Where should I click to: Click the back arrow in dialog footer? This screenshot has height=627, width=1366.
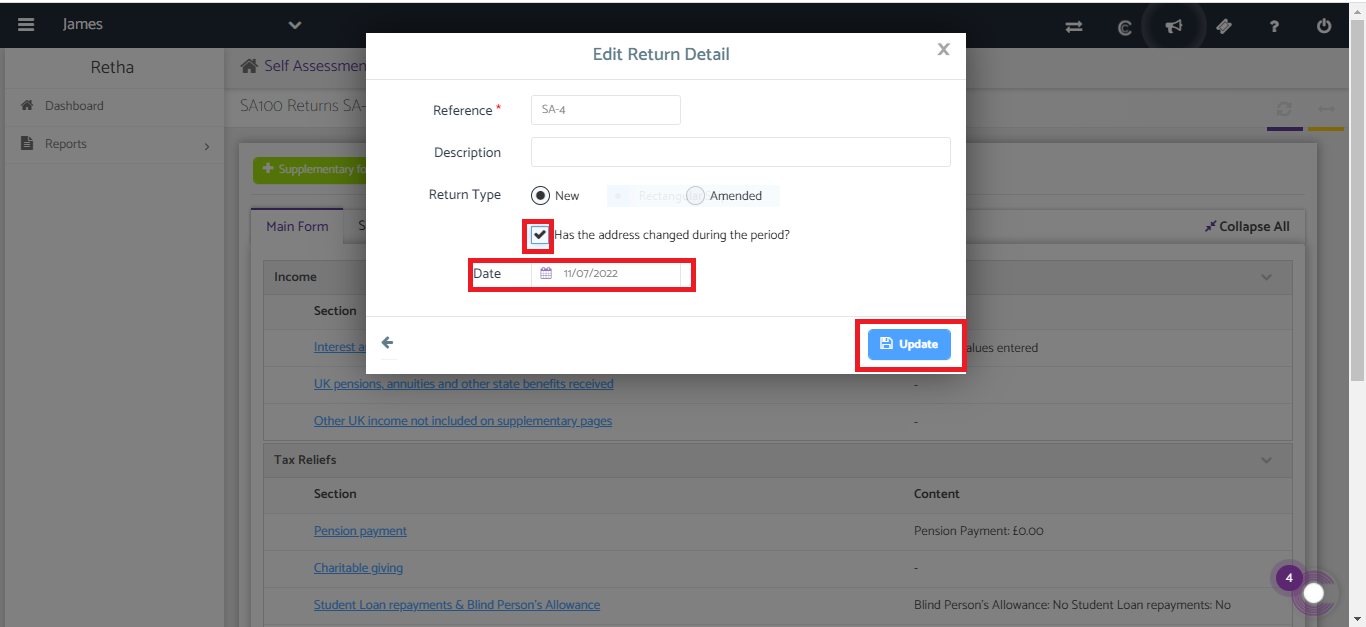[388, 343]
